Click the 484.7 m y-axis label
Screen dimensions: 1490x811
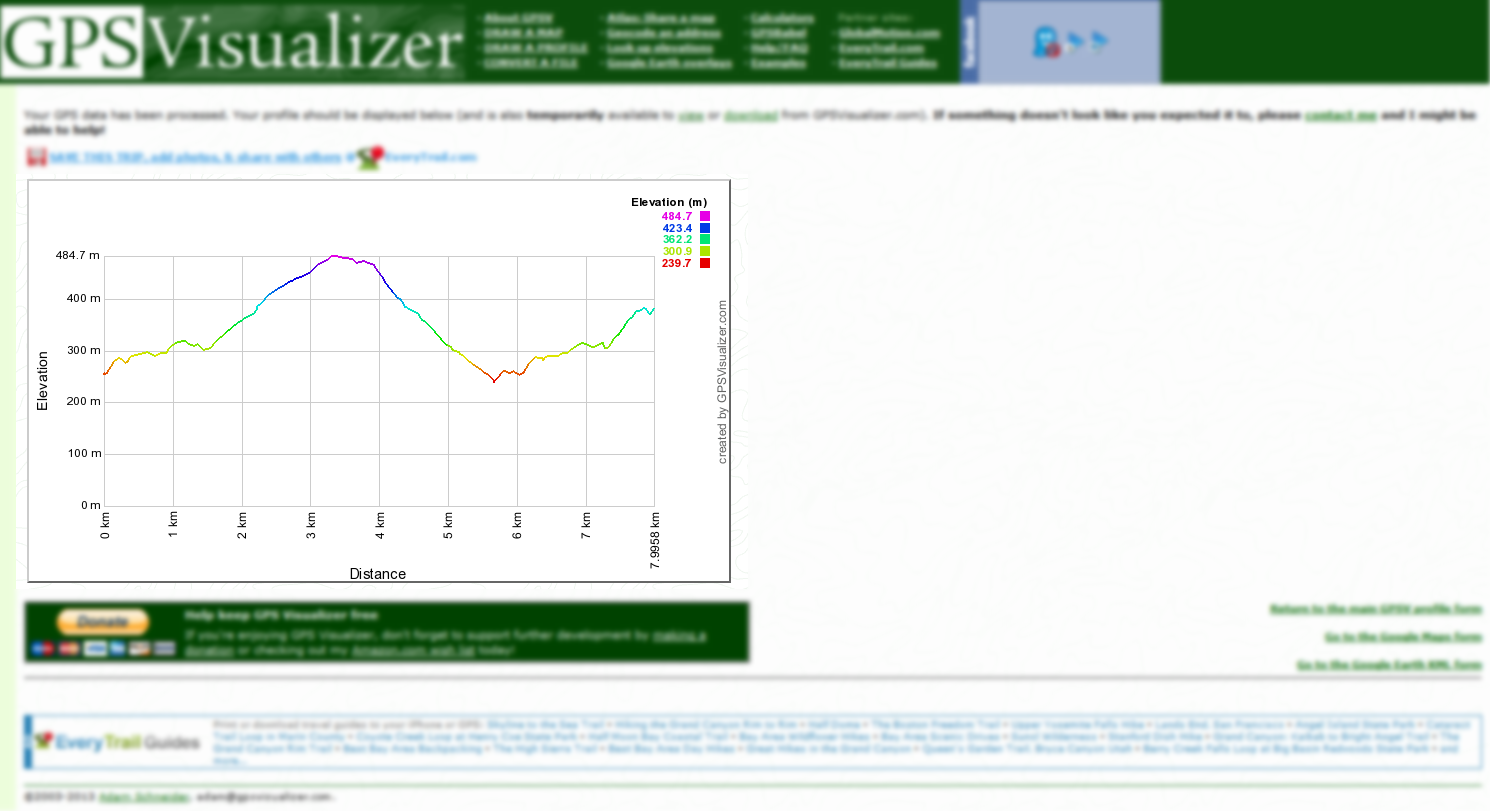[x=78, y=256]
